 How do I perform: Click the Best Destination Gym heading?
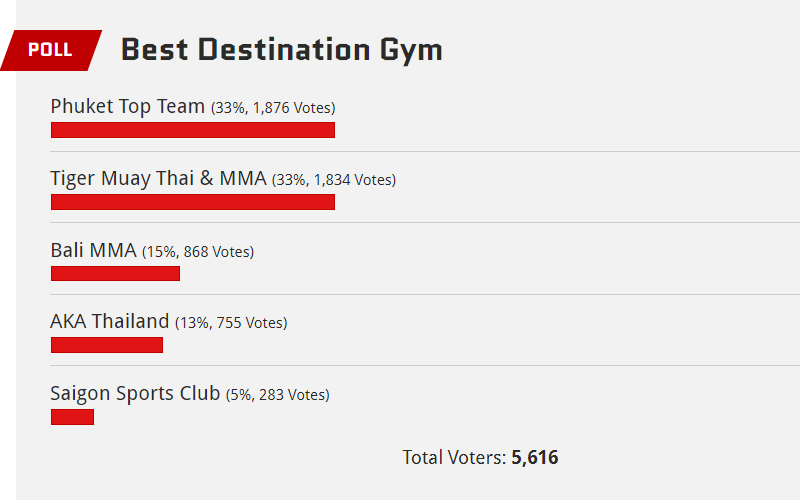[x=282, y=50]
